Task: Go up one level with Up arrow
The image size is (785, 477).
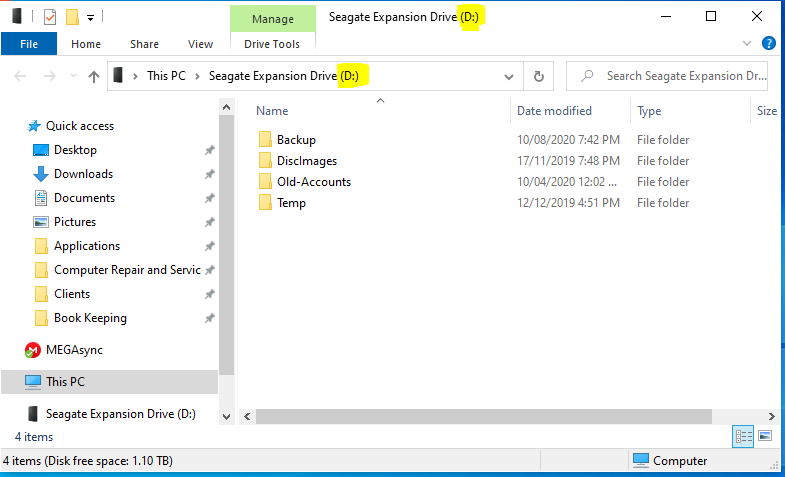Action: [x=94, y=76]
